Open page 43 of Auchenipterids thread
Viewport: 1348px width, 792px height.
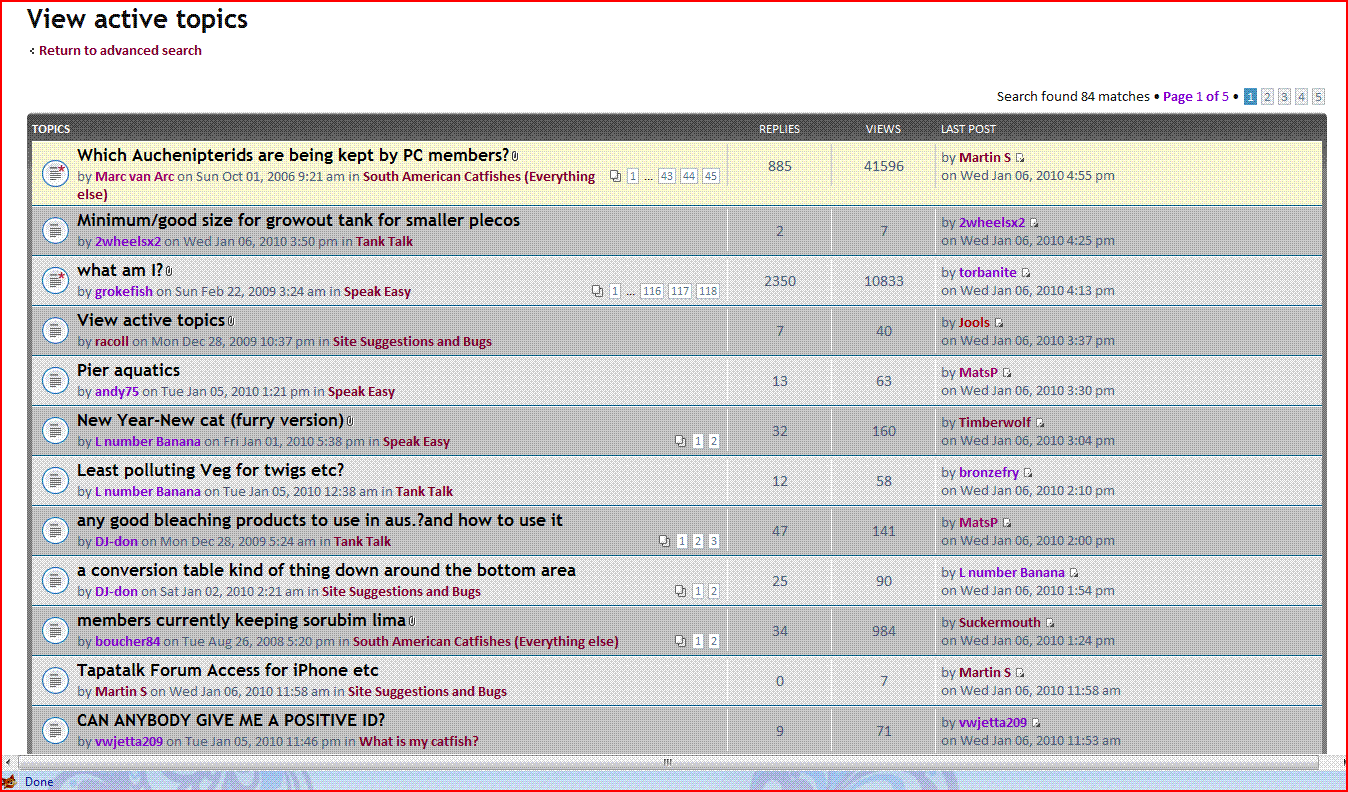667,176
